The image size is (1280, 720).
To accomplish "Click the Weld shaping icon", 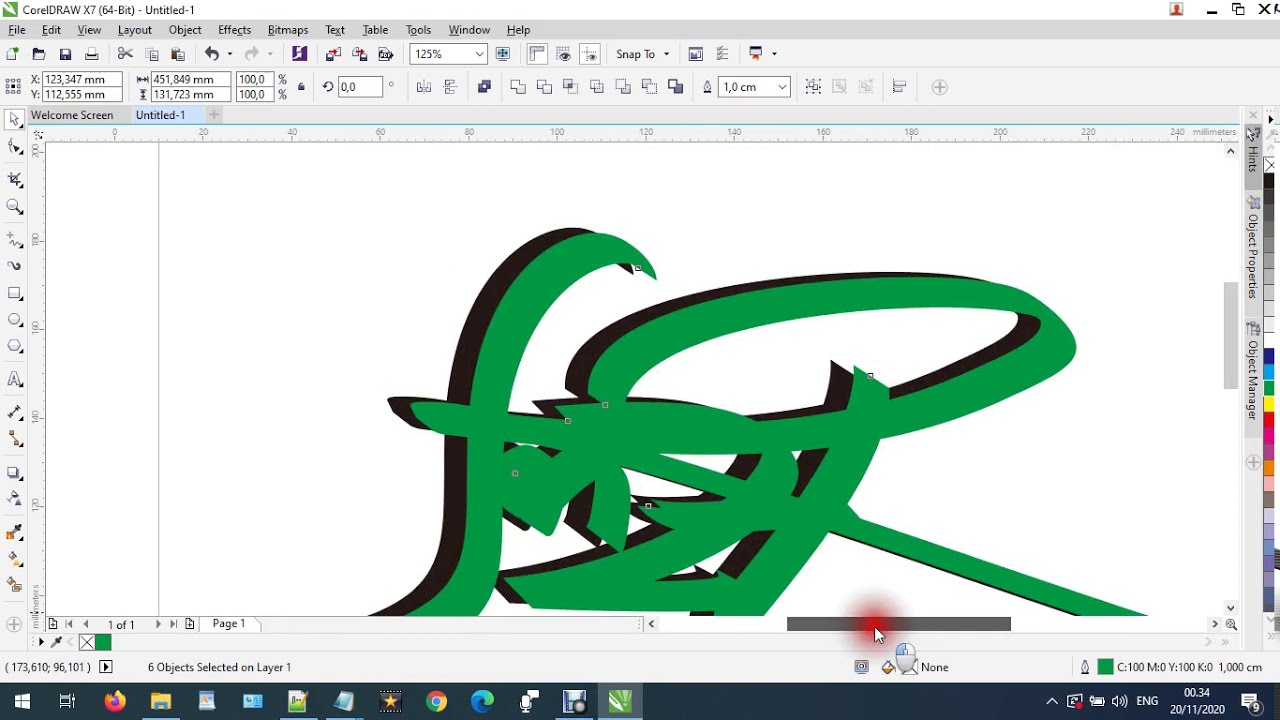I will [x=518, y=87].
